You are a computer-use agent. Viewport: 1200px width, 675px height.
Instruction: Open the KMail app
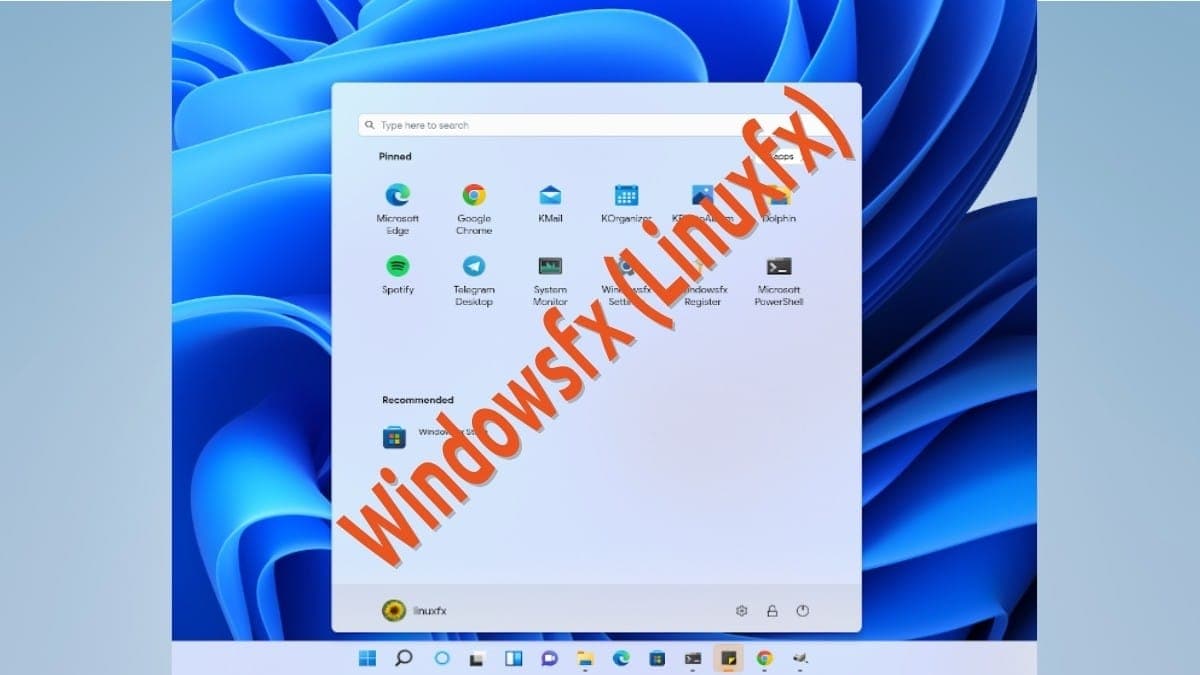[x=550, y=195]
